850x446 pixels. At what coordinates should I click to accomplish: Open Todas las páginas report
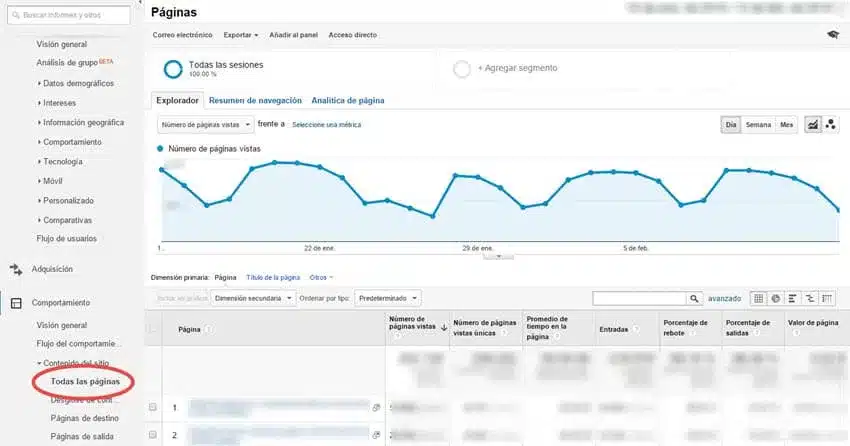pyautogui.click(x=85, y=382)
